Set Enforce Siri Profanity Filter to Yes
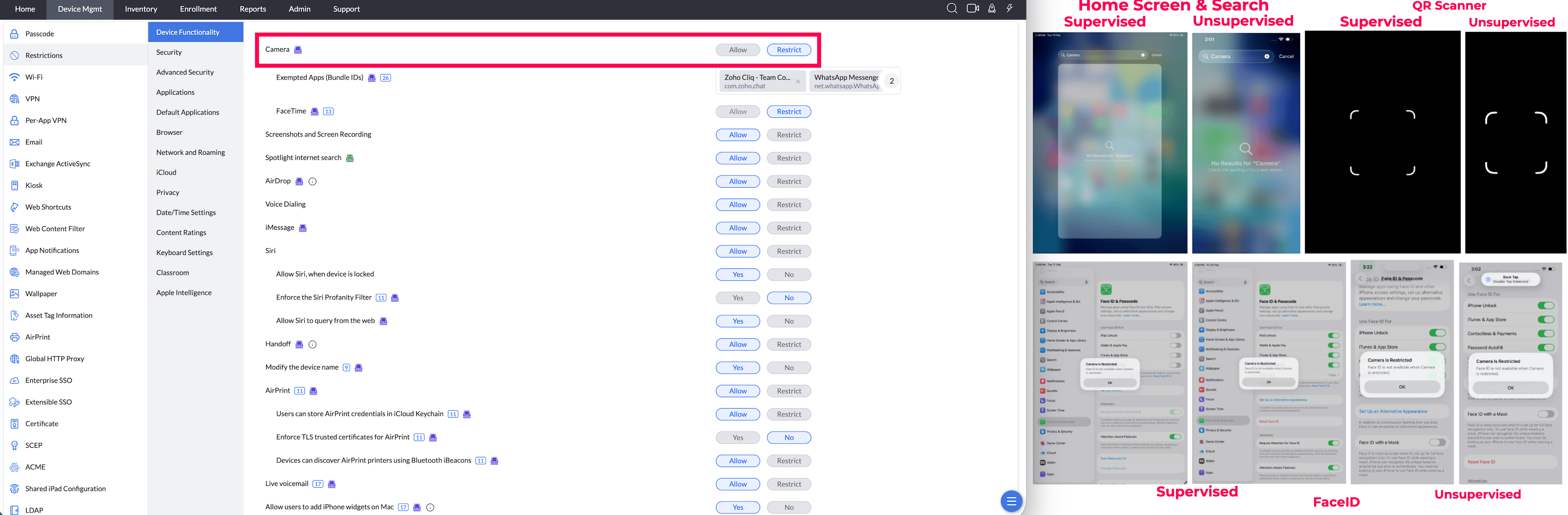Viewport: 1568px width, 515px height. tap(737, 297)
